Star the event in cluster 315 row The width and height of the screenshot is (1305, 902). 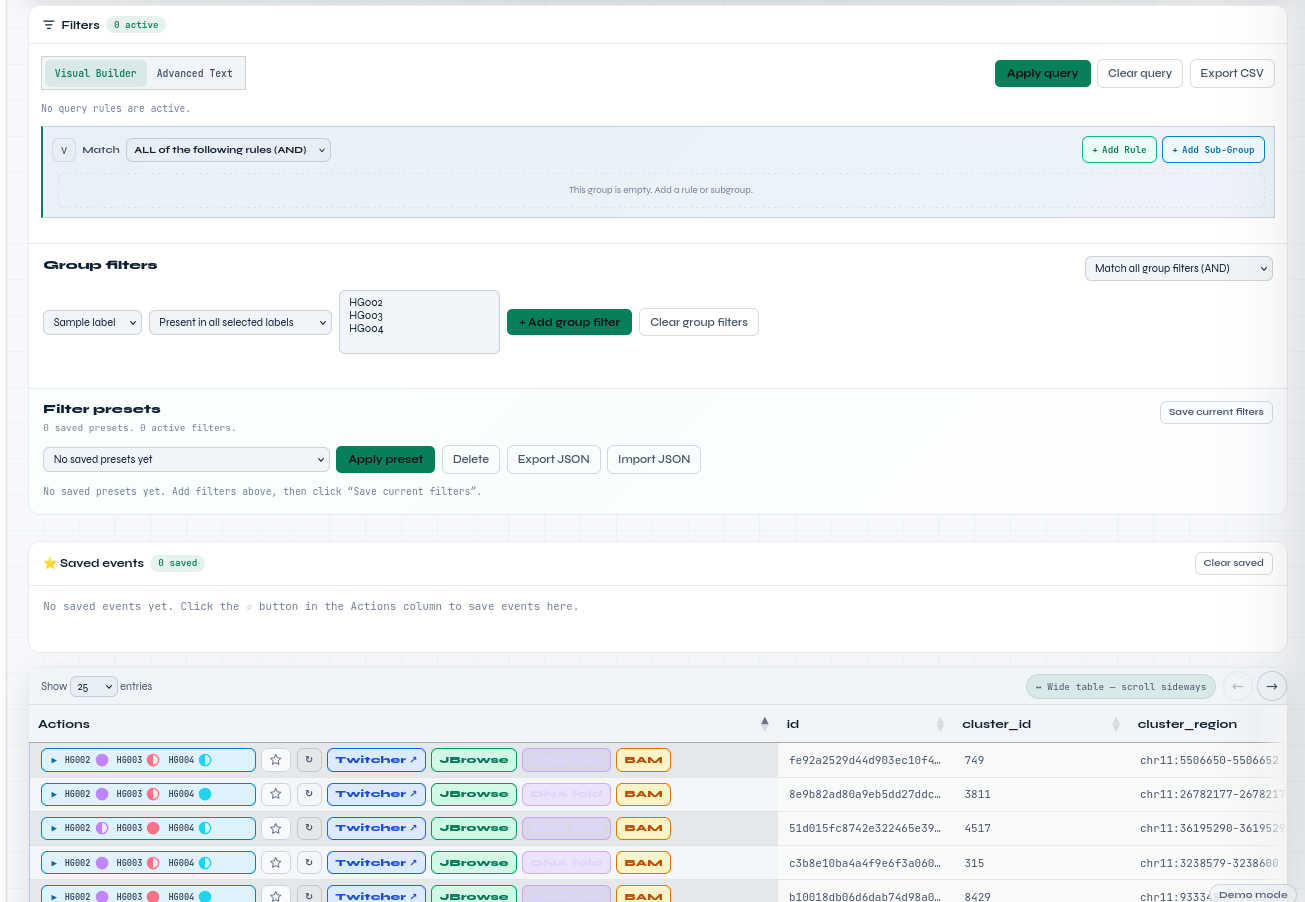click(x=276, y=862)
